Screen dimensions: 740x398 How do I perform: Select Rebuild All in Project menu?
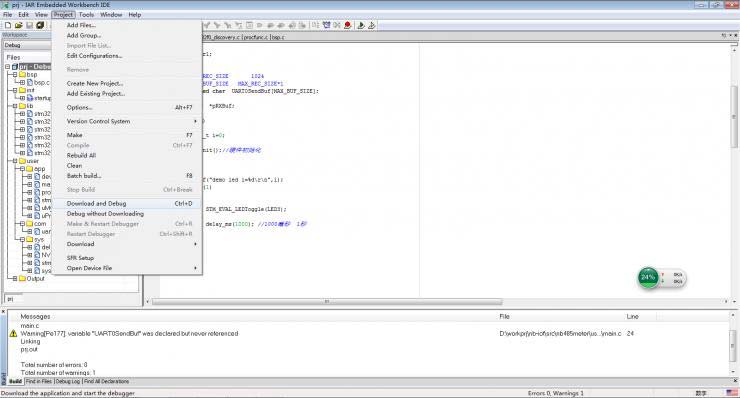tap(127, 155)
